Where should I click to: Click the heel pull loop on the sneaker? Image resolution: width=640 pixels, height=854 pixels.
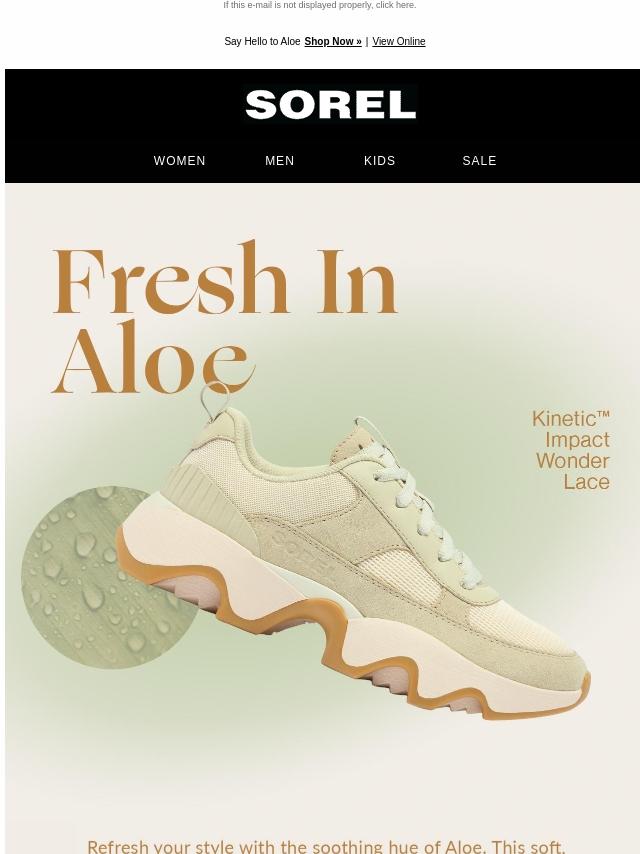coord(214,400)
